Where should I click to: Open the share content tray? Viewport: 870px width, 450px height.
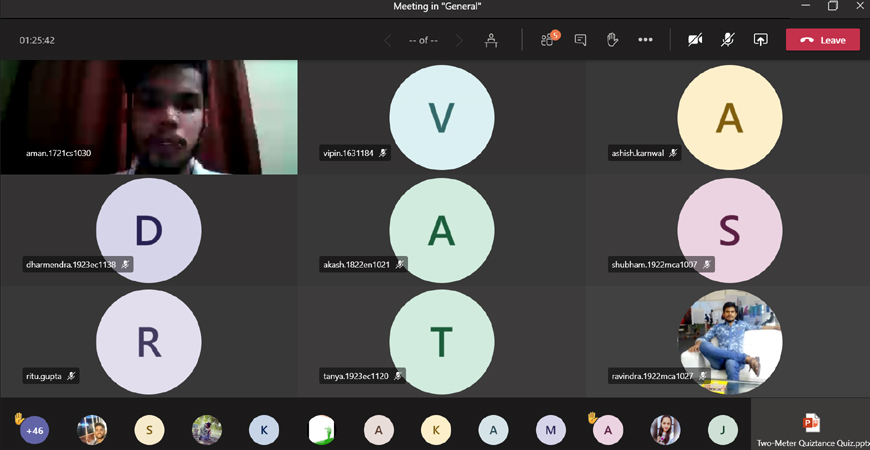coord(760,40)
